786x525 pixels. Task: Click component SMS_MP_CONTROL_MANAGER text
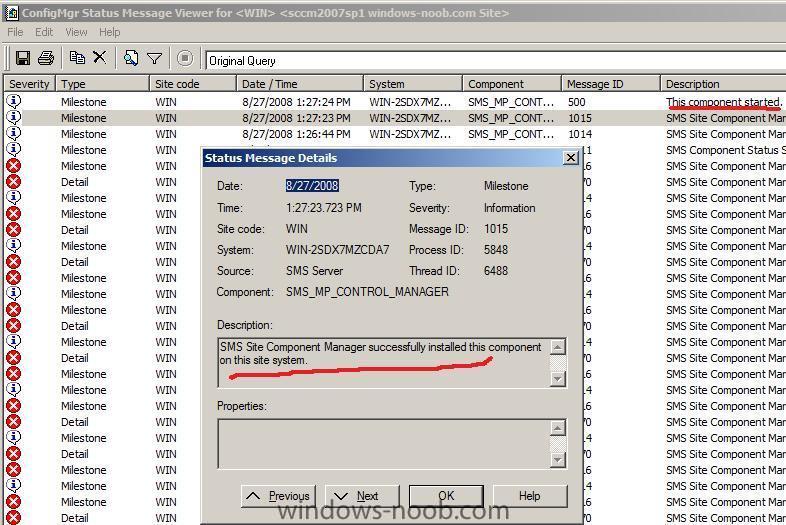[x=367, y=292]
